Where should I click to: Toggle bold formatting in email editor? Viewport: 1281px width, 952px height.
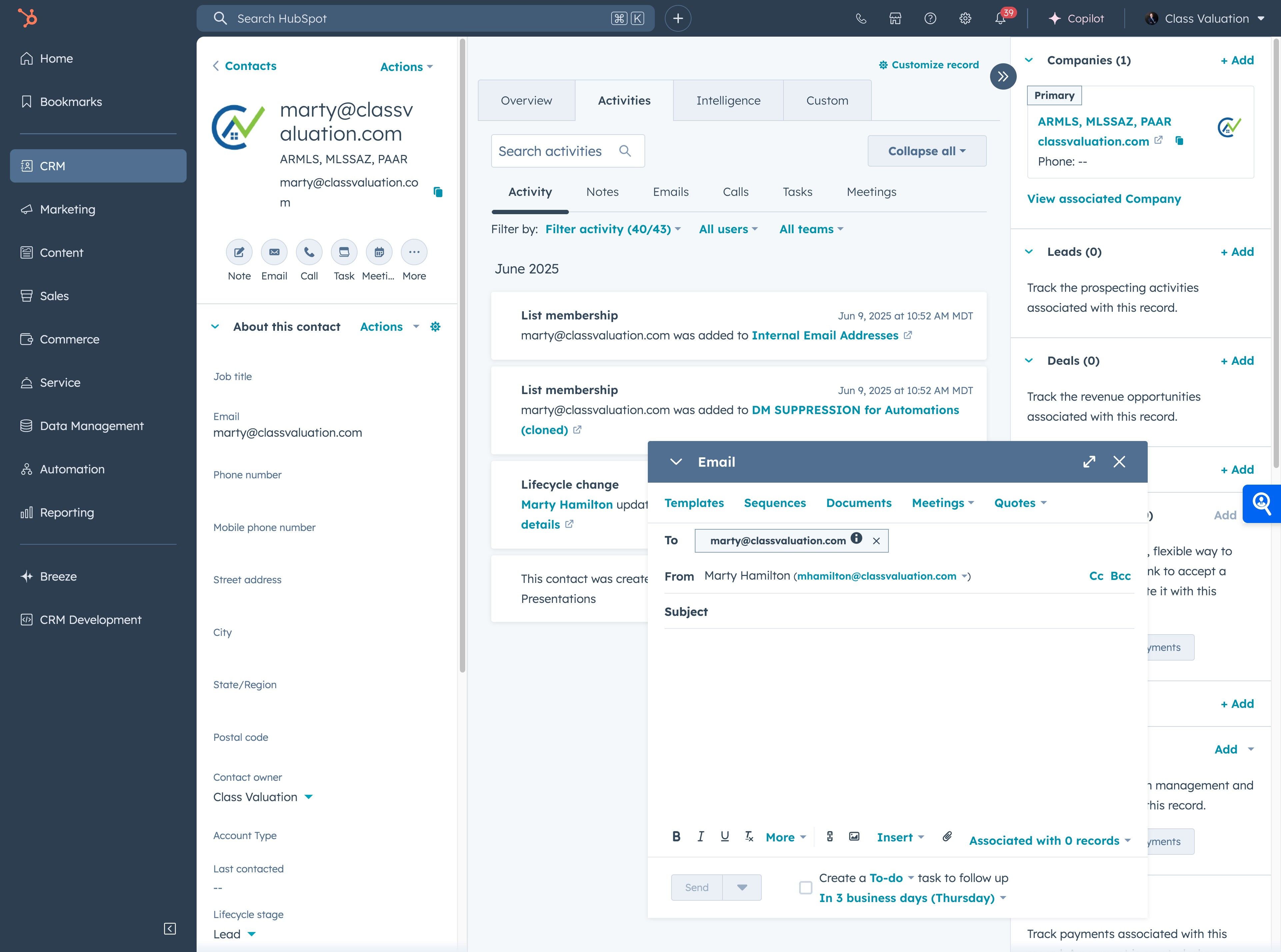pyautogui.click(x=676, y=837)
